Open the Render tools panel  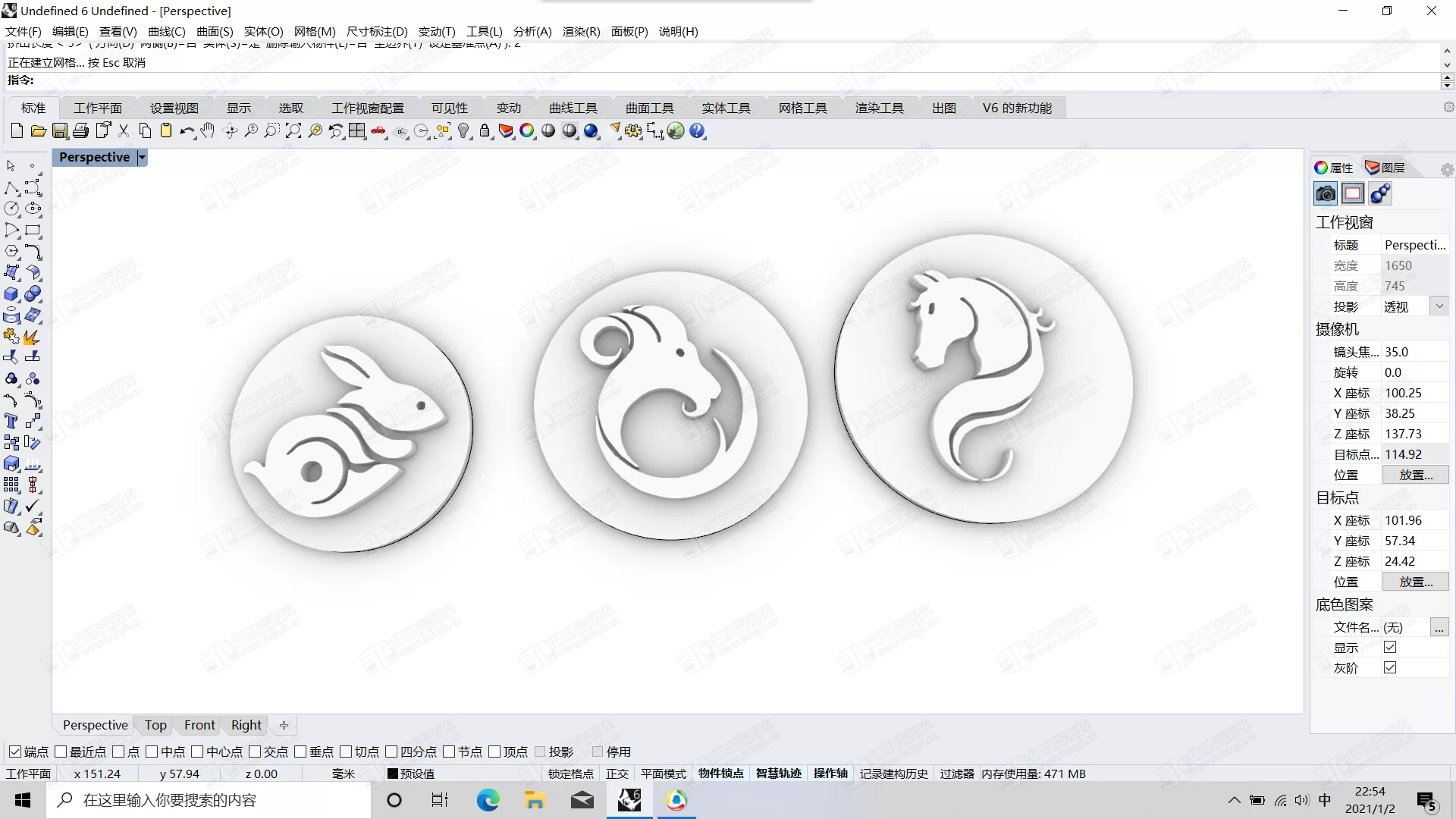point(879,108)
